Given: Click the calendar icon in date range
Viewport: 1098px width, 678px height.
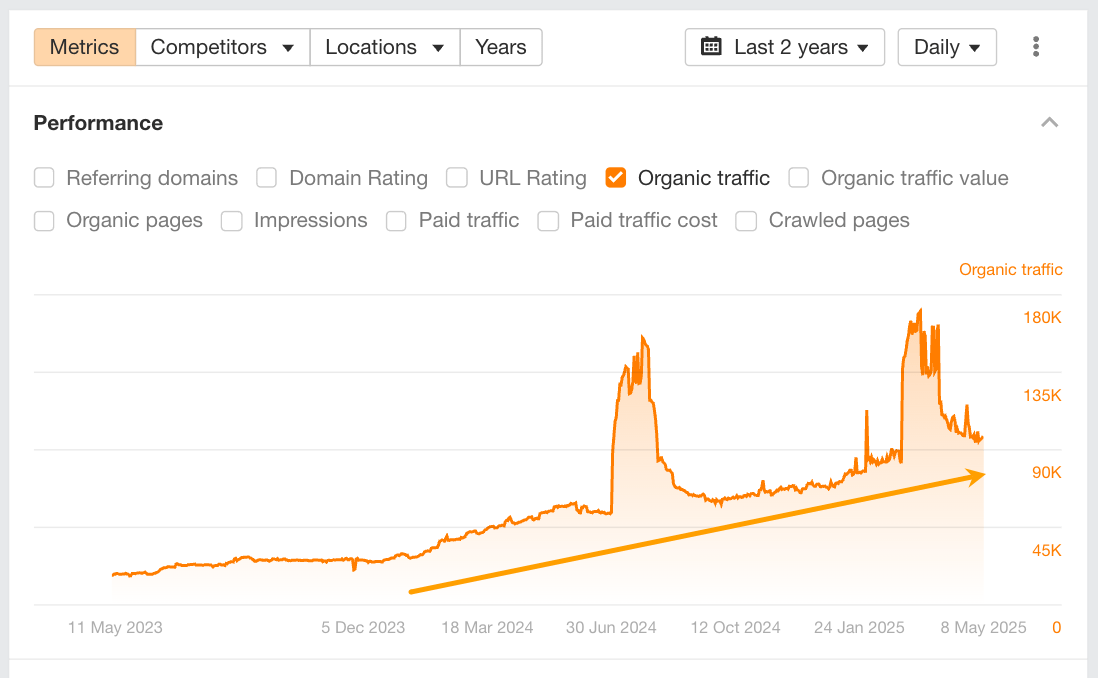Looking at the screenshot, I should pyautogui.click(x=711, y=47).
